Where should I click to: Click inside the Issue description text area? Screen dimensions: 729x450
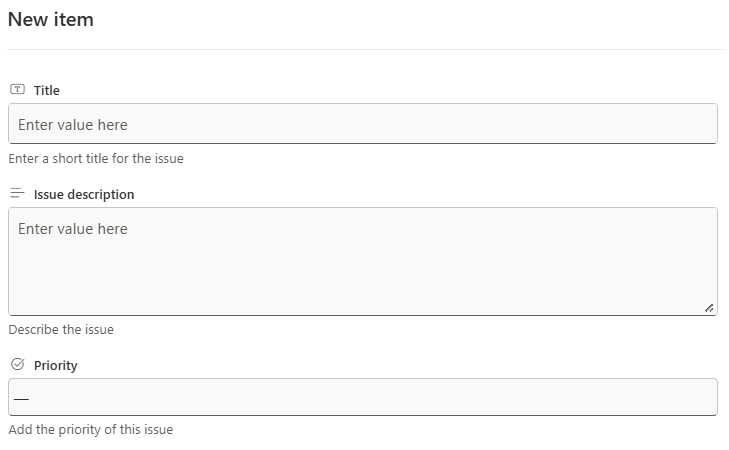point(363,262)
